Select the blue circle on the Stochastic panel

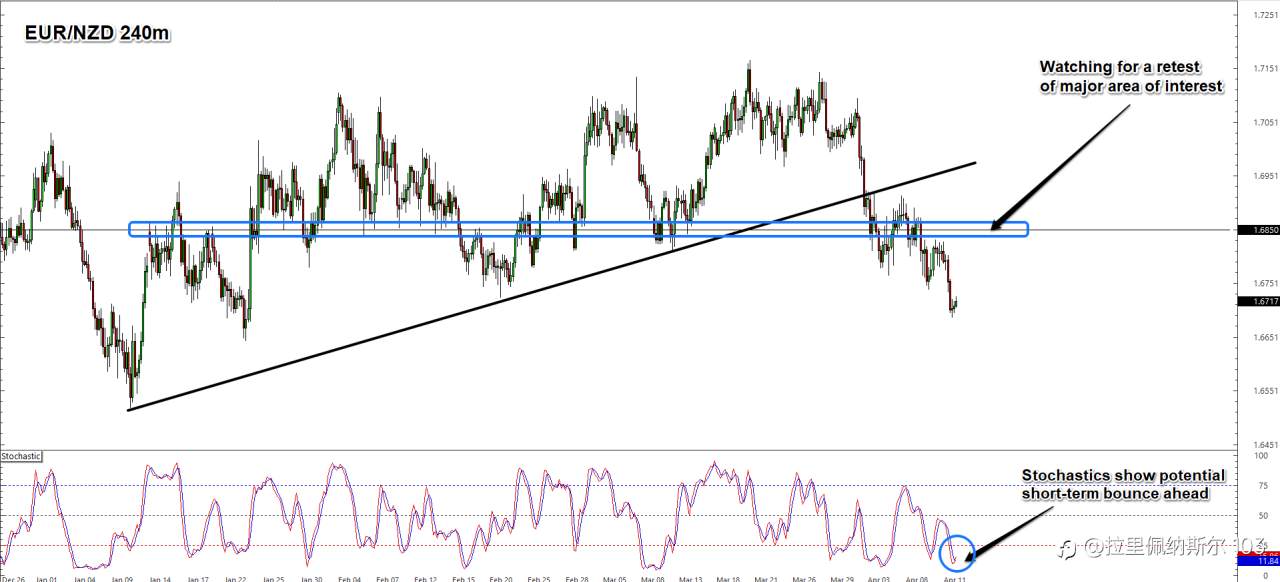tap(957, 552)
